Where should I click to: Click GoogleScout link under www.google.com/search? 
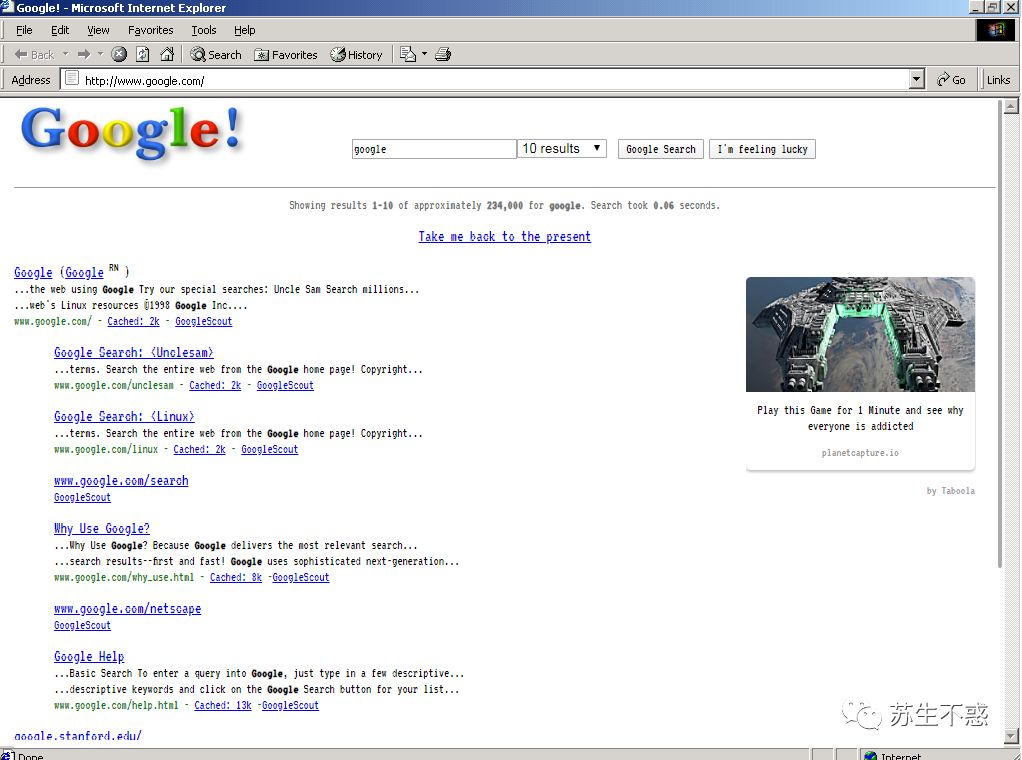(x=82, y=497)
